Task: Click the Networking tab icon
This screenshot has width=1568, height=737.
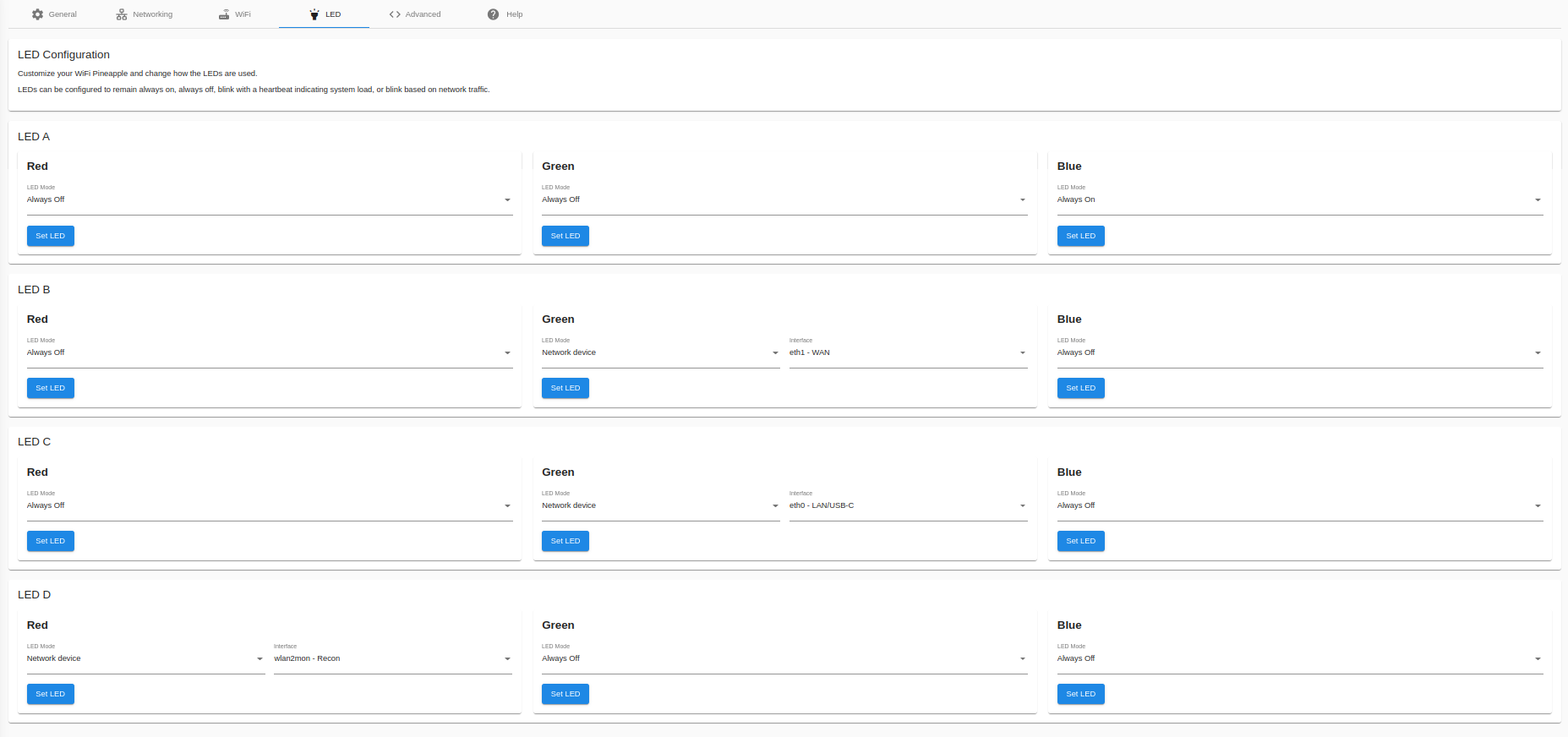Action: point(122,14)
